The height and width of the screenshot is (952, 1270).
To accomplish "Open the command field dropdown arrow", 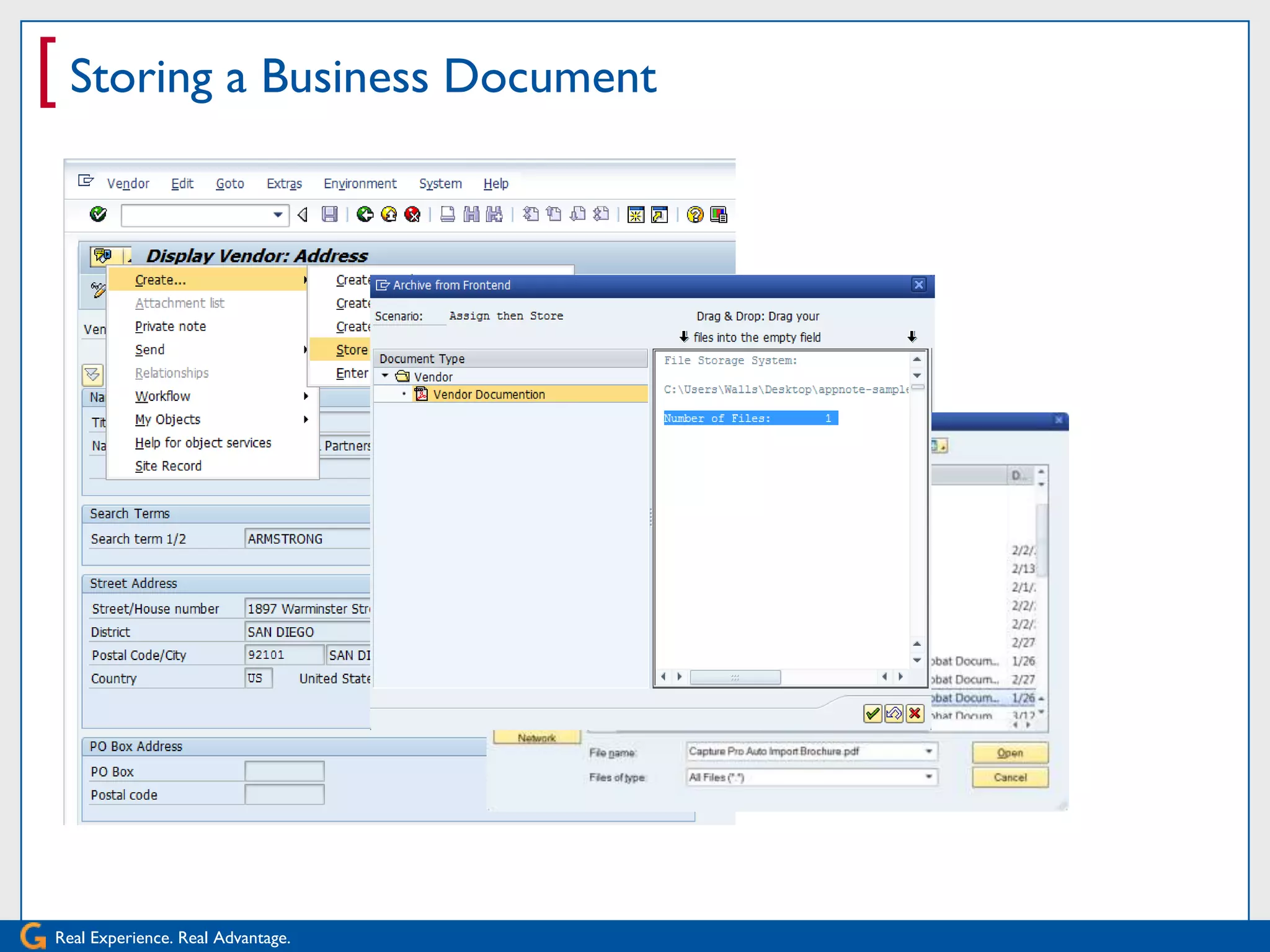I will click(x=278, y=215).
